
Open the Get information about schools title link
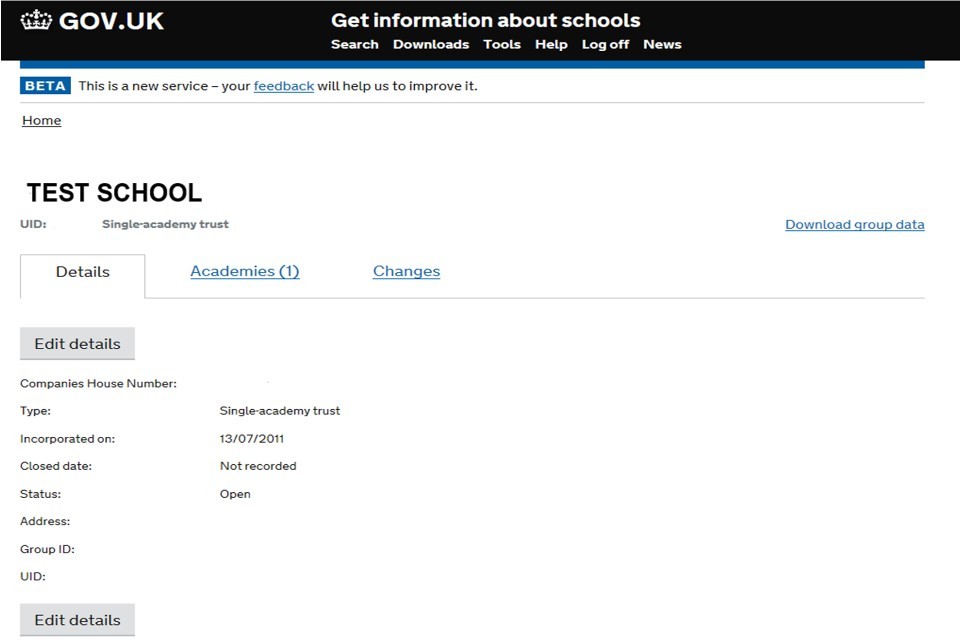click(485, 20)
